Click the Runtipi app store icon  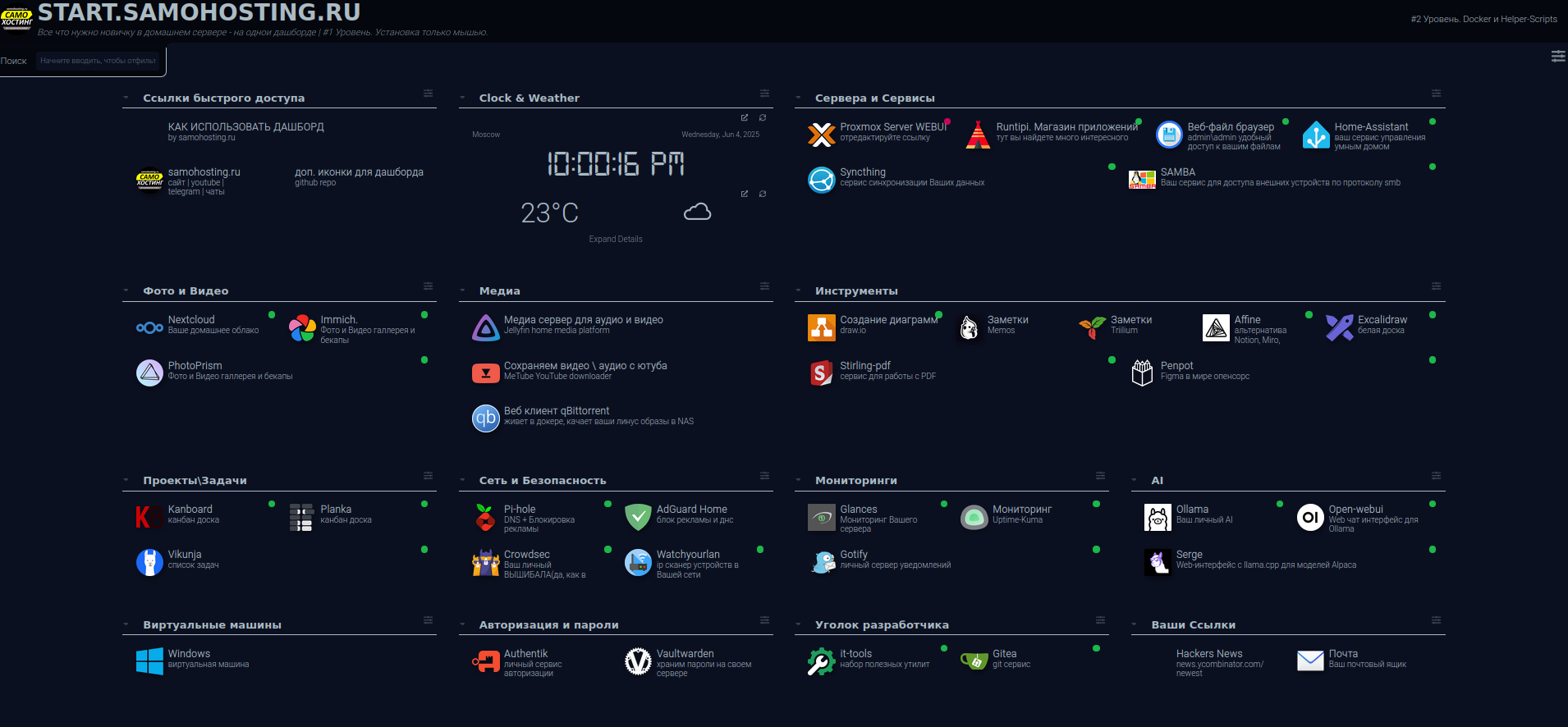point(978,135)
